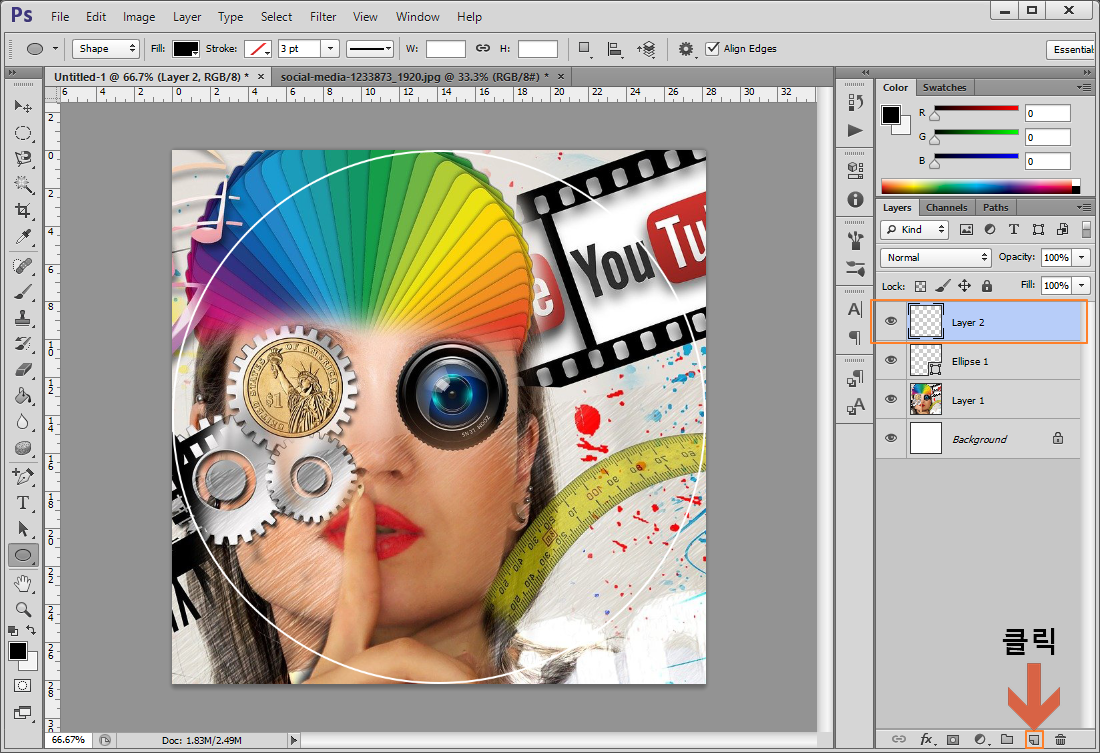Select the Crop tool
This screenshot has height=753, width=1100.
coord(23,211)
